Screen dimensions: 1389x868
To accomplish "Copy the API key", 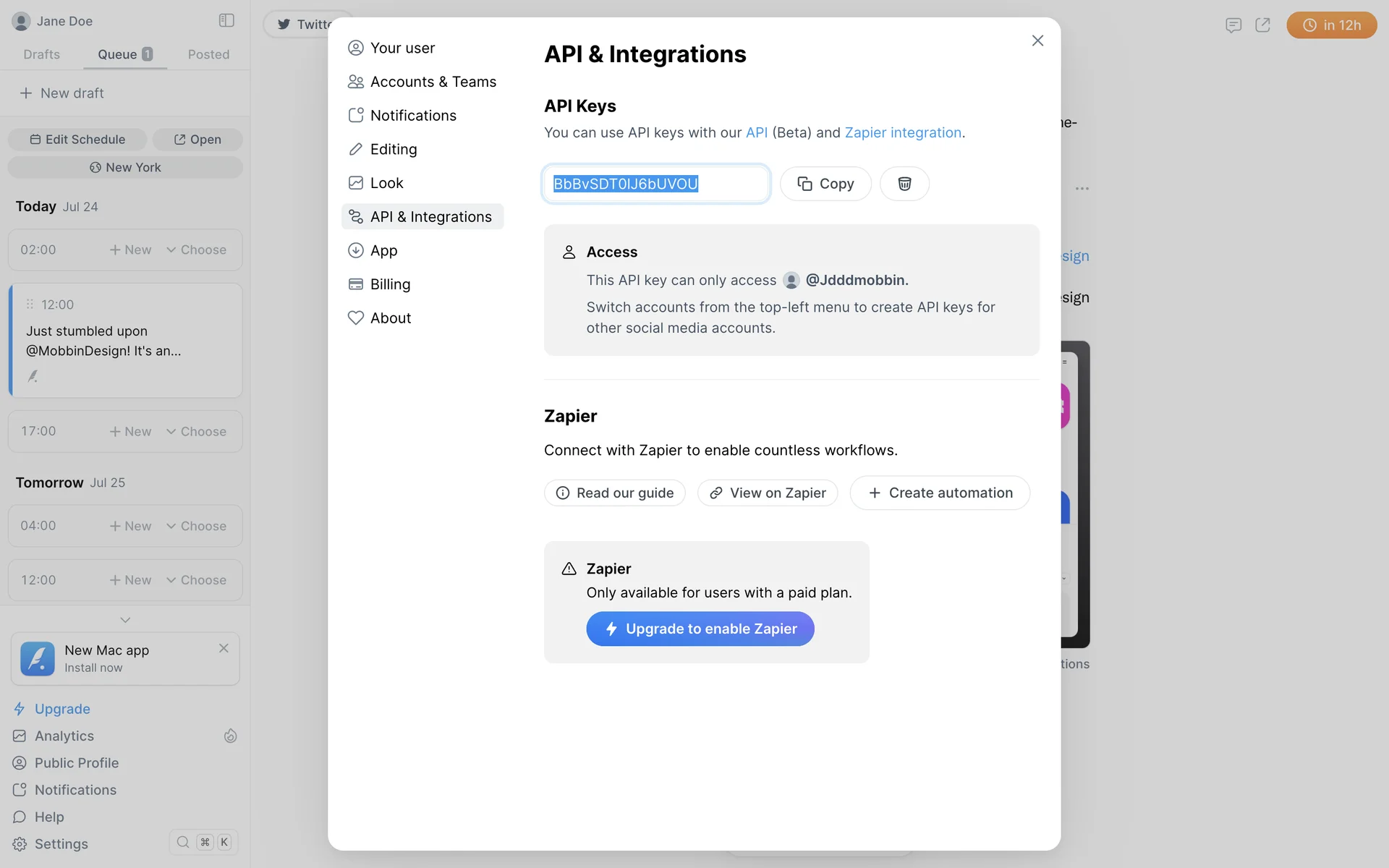I will [825, 184].
